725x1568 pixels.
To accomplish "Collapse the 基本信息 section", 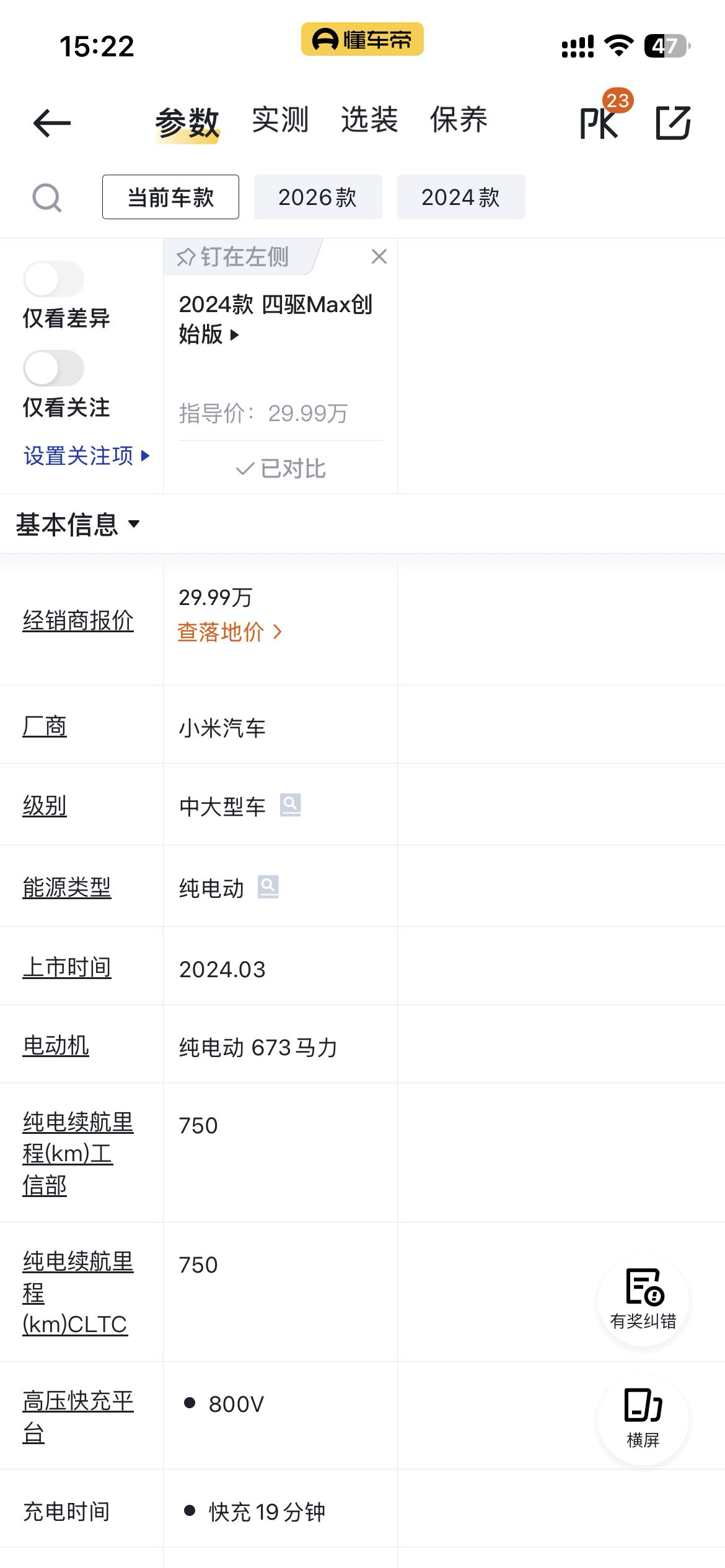I will pos(78,525).
